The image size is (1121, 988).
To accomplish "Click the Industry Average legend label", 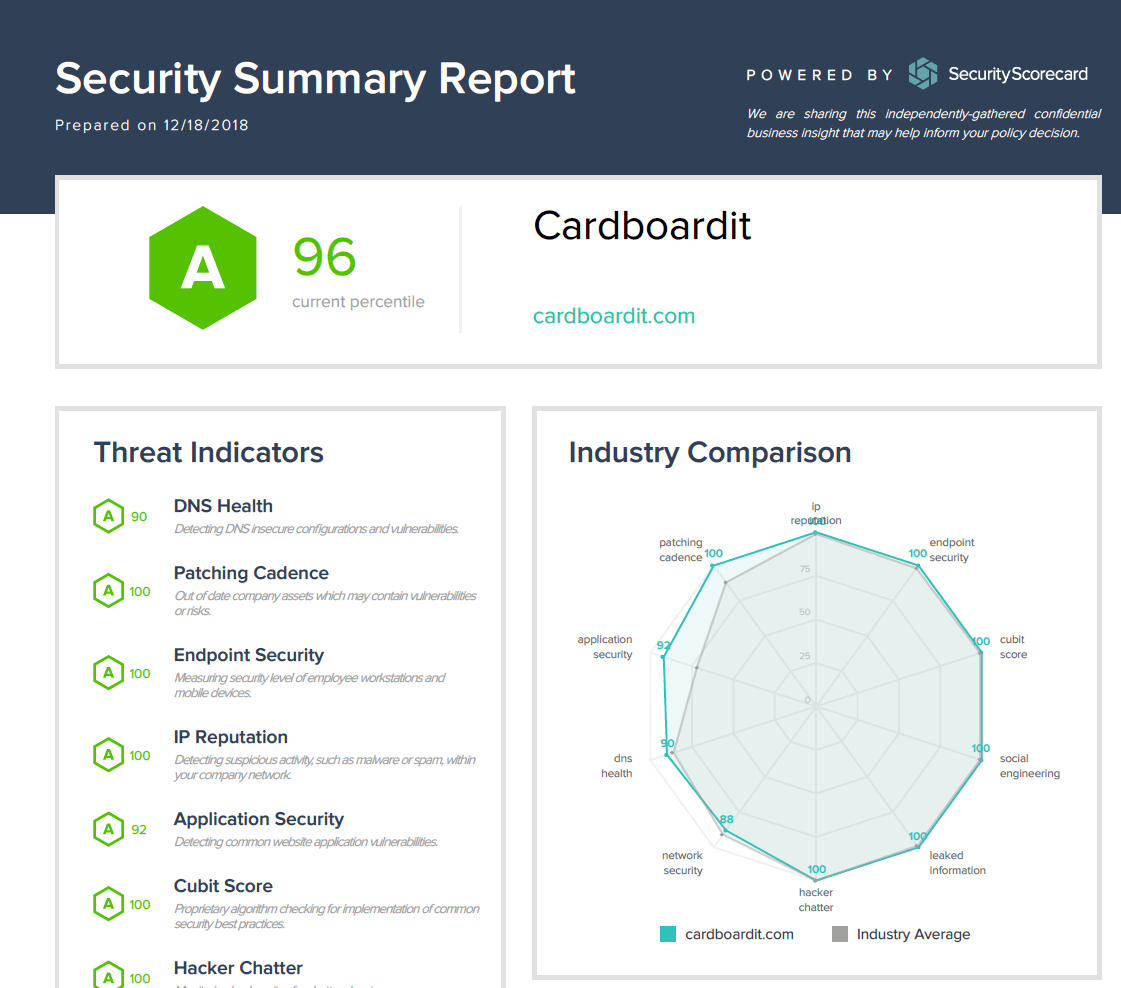I will point(913,934).
